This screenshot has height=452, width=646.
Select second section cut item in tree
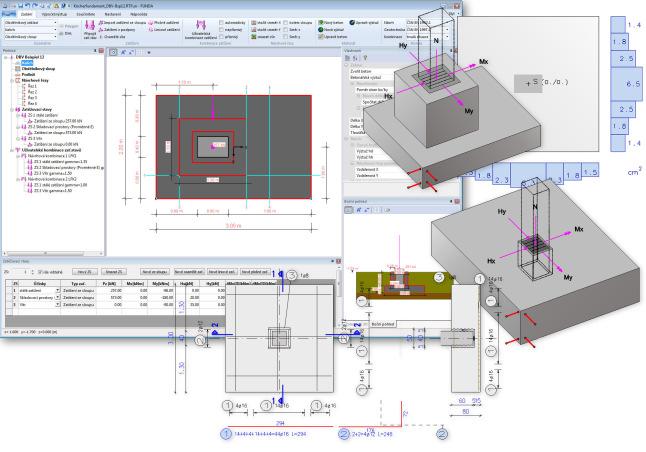(32, 92)
